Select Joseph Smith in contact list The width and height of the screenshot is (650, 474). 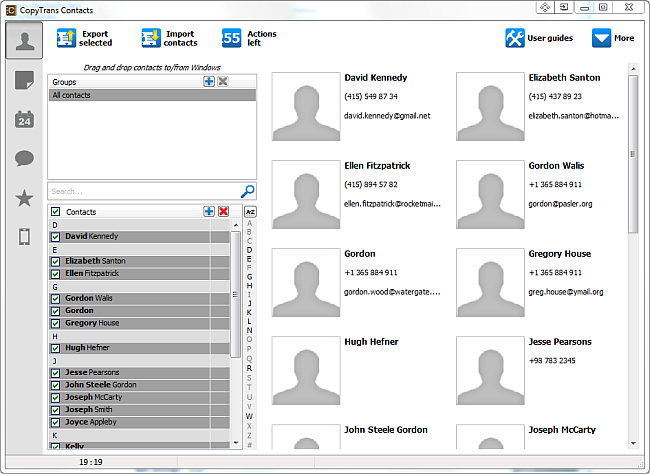[x=139, y=410]
